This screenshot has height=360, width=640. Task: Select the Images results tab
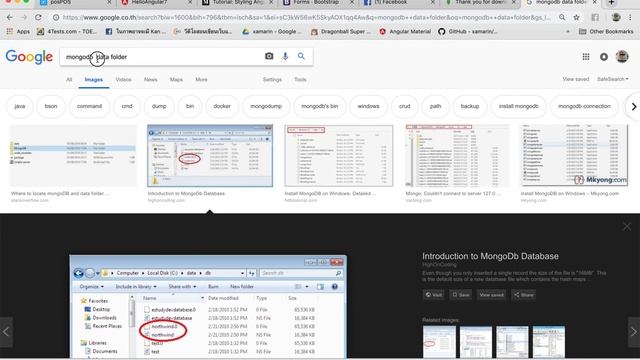(93, 80)
